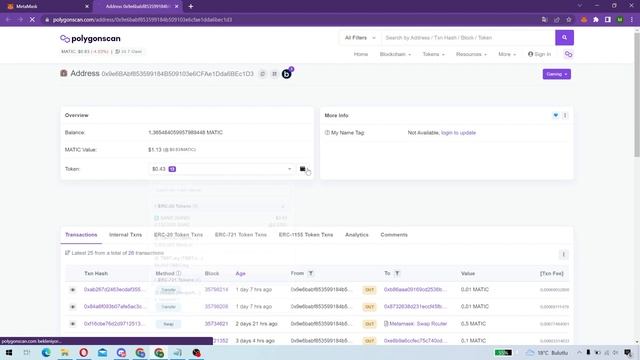Open the Chrome profile avatar
Image resolution: width=640 pixels, height=360 pixels.
[x=620, y=20]
